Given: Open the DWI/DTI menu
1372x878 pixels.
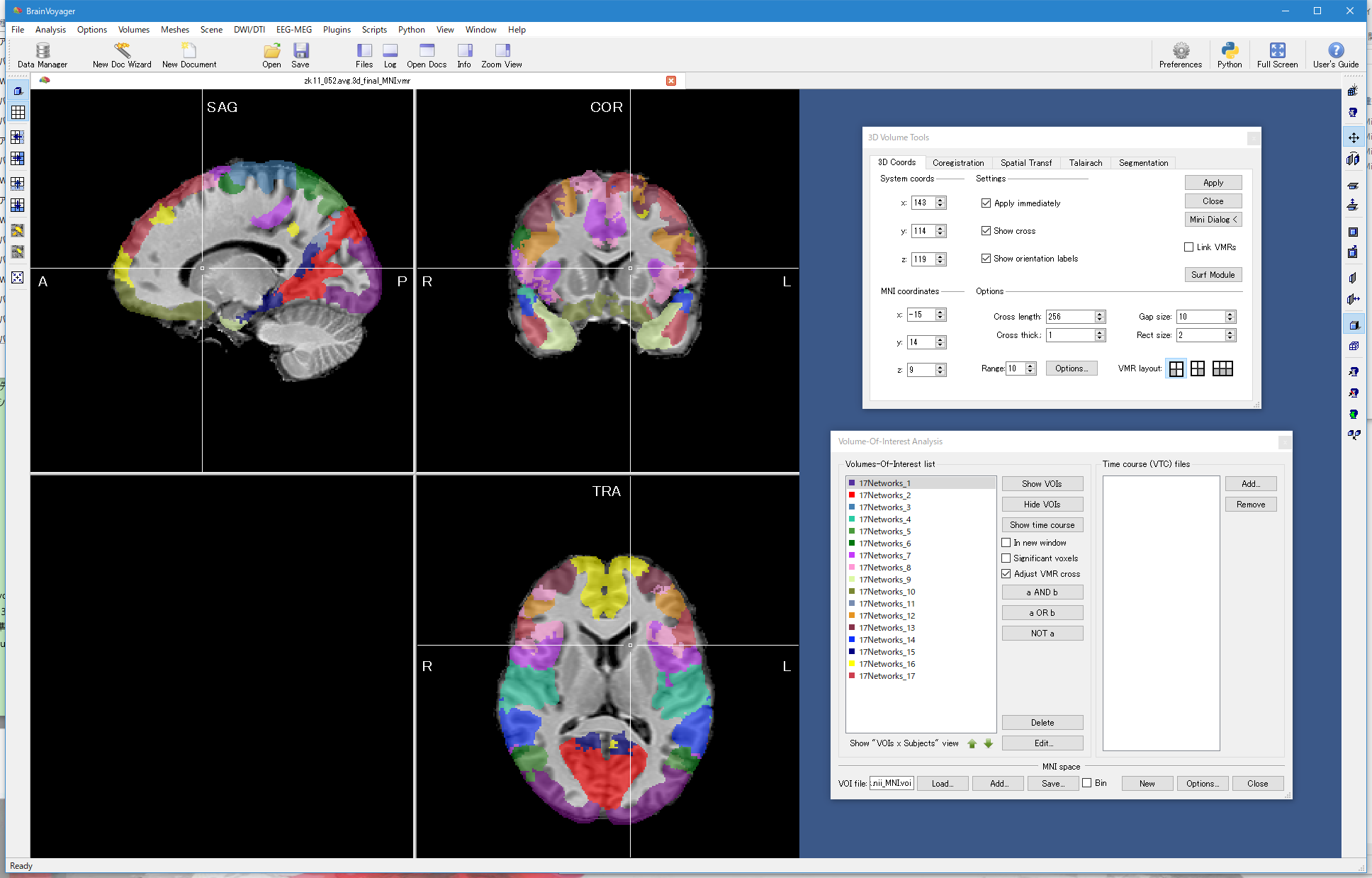Looking at the screenshot, I should click(249, 30).
